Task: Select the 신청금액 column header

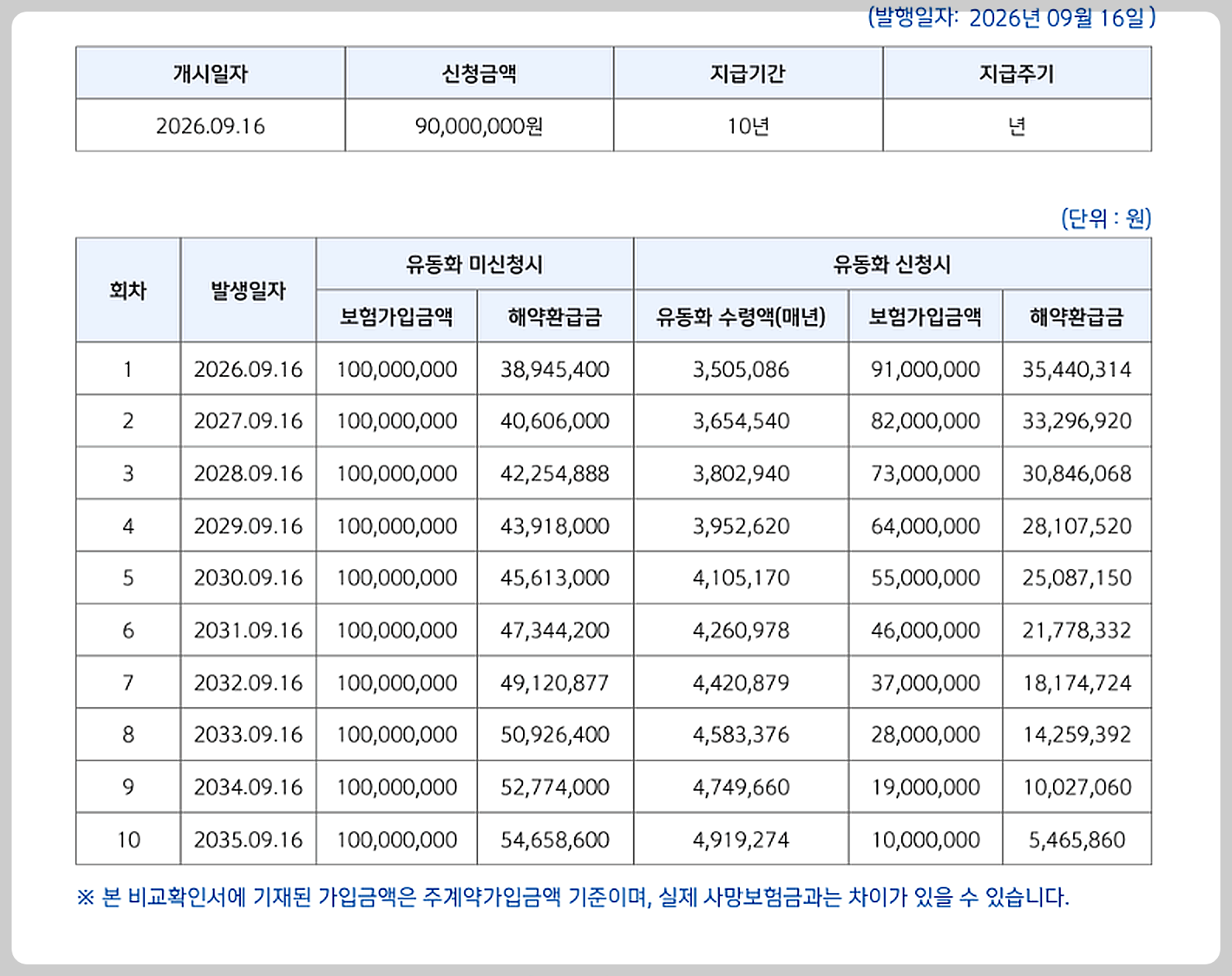Action: click(479, 74)
